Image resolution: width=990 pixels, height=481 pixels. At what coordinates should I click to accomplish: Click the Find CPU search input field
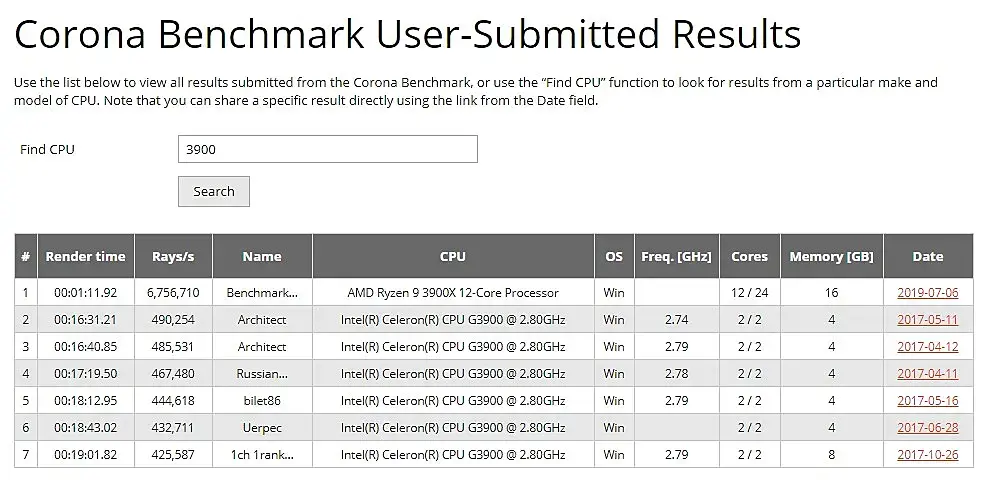tap(327, 149)
